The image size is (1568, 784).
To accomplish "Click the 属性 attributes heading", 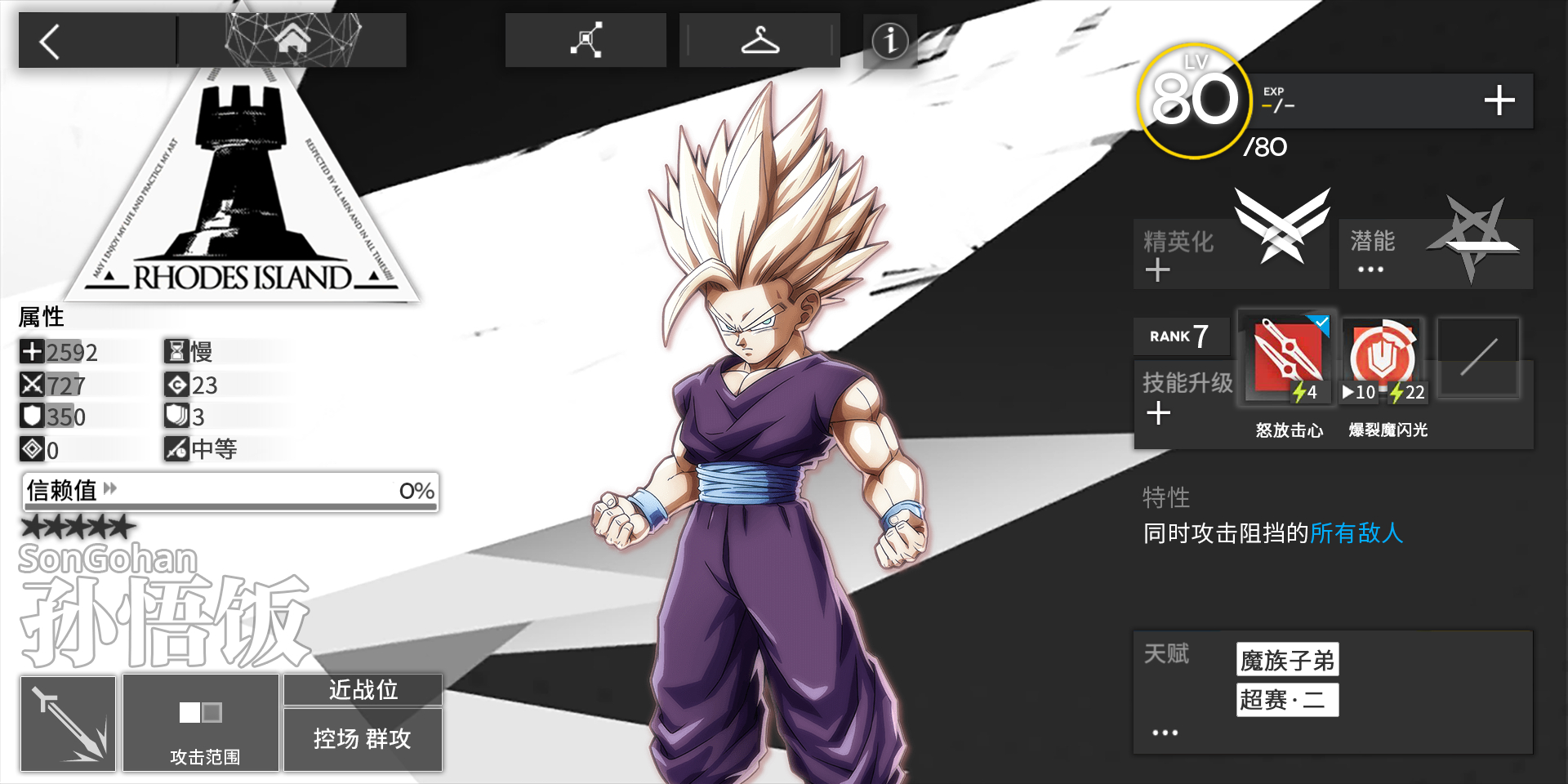I will click(41, 317).
